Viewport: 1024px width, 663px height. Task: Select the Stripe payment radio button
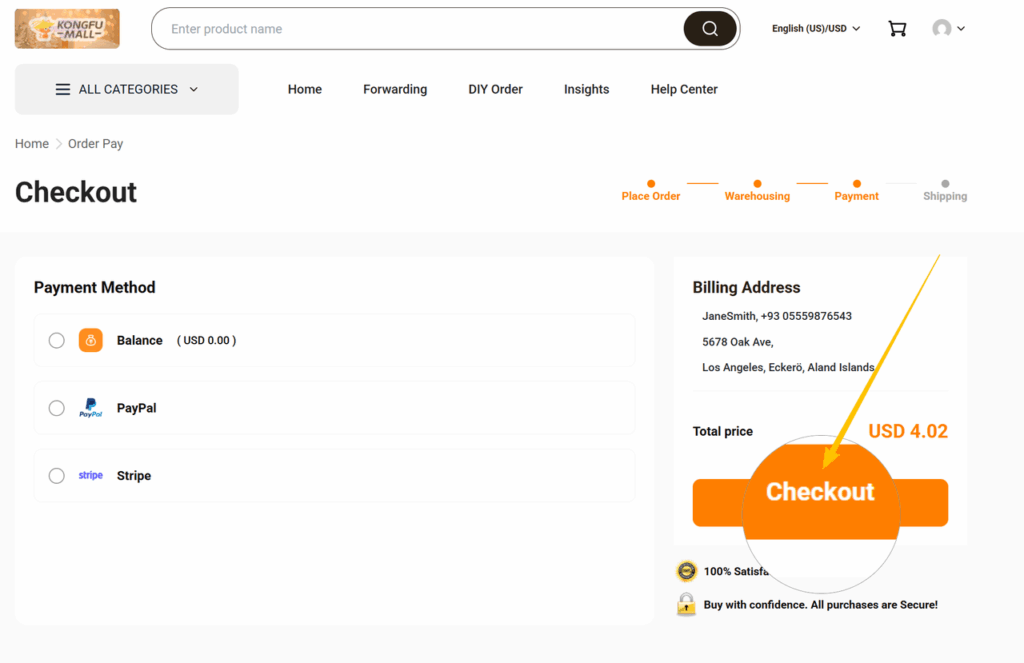(57, 476)
